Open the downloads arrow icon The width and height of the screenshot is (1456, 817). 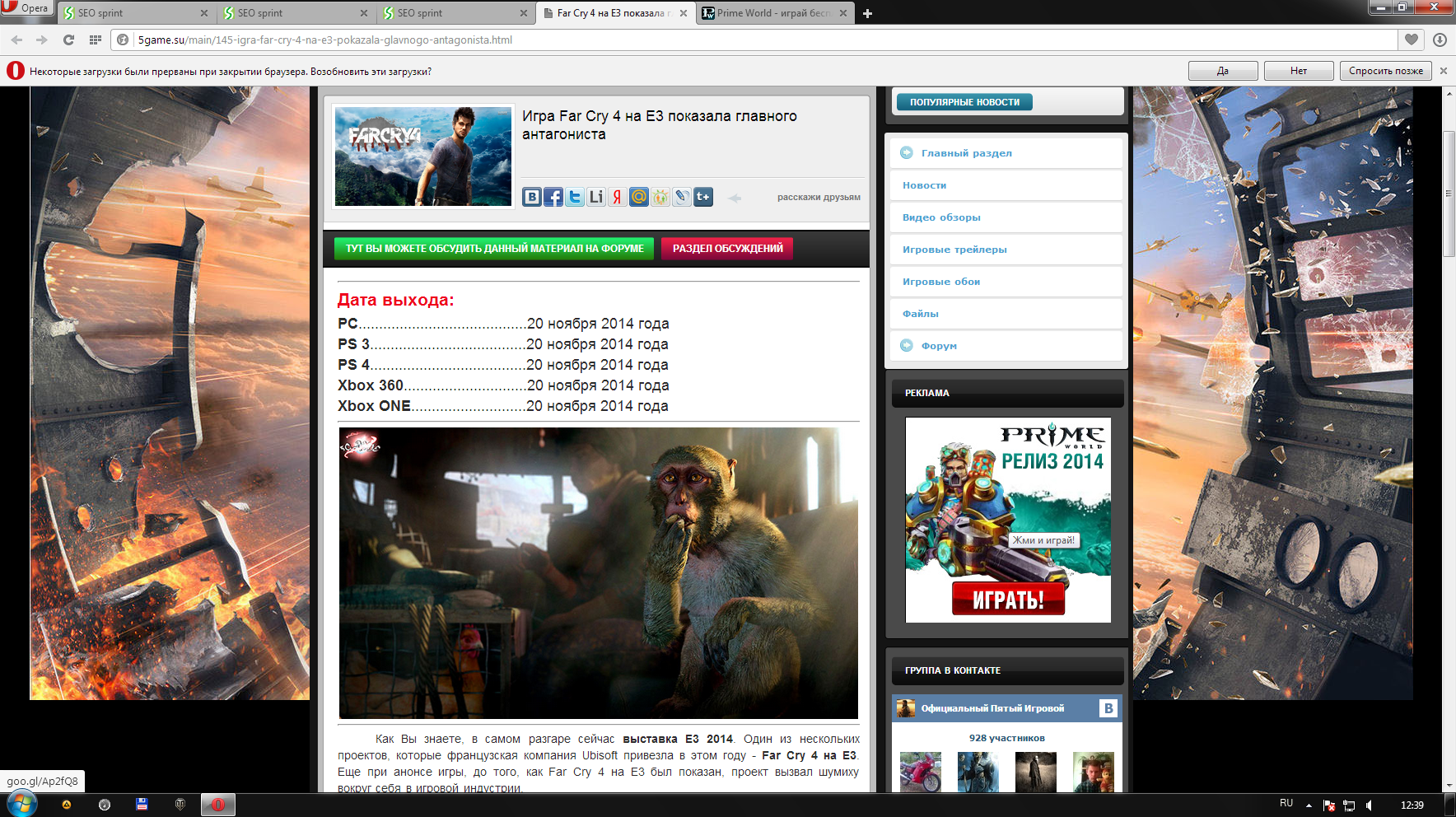(1440, 40)
